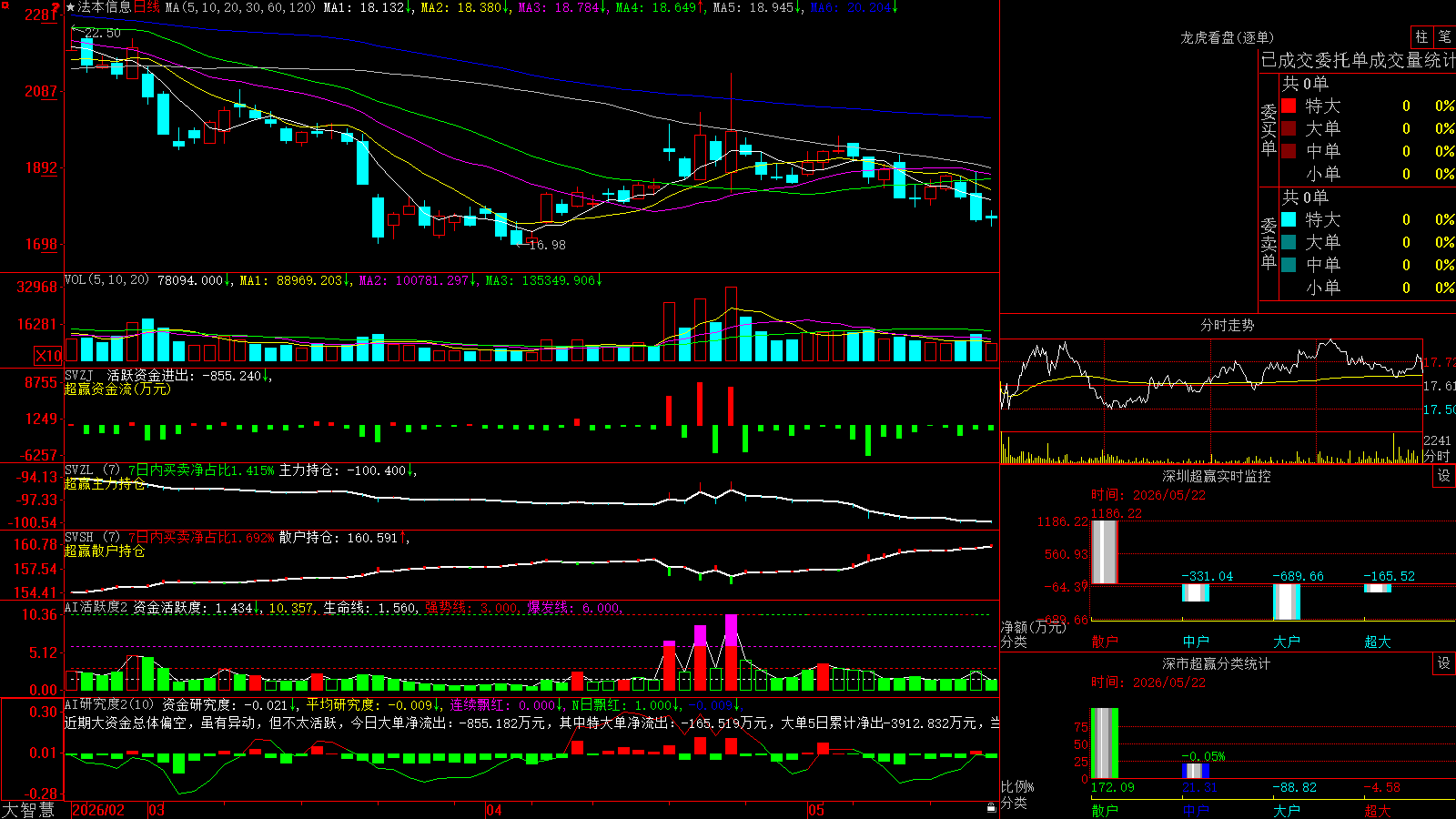The width and height of the screenshot is (1456, 819).
Task: Click the 22.50 high price marker
Action: pos(102,33)
